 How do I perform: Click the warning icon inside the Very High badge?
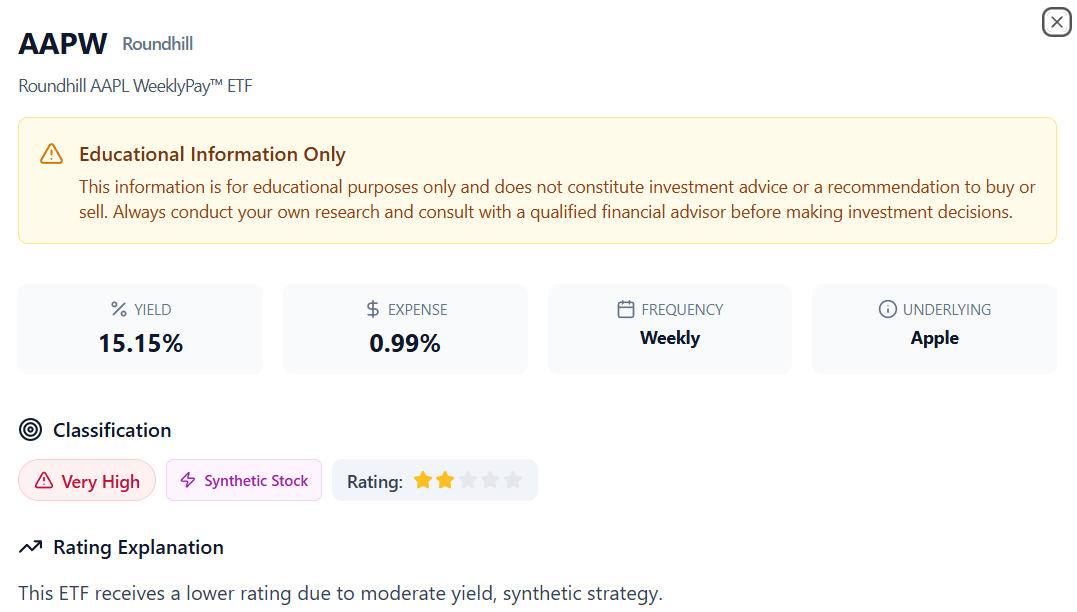44,481
